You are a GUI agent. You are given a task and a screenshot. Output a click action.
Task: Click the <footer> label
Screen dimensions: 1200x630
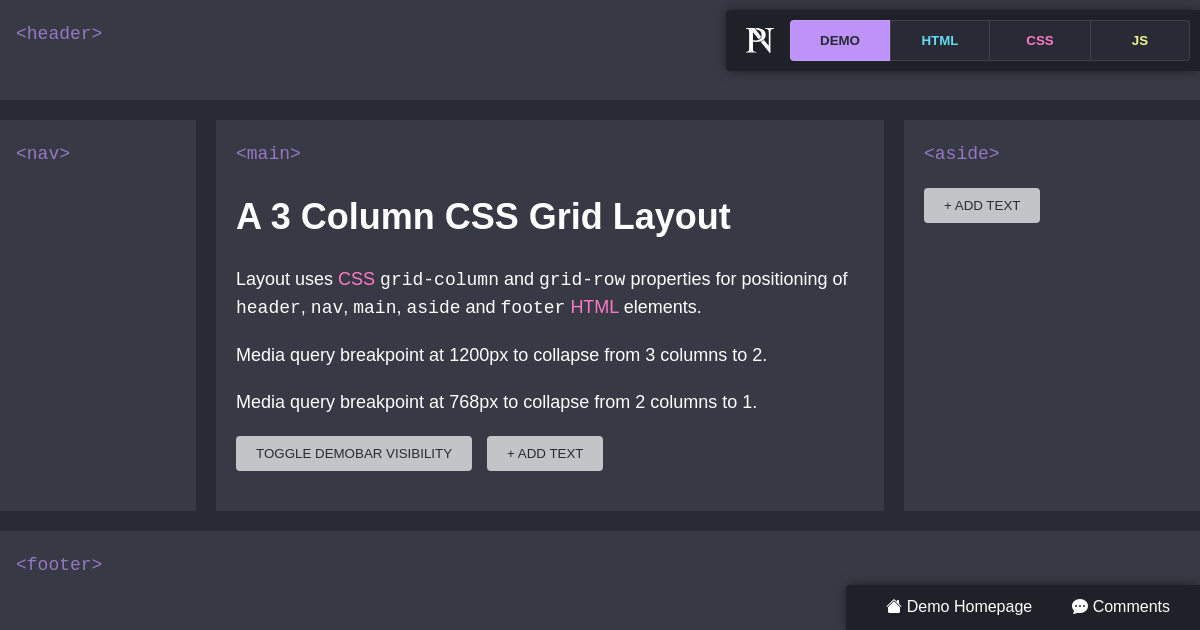pyautogui.click(x=59, y=564)
